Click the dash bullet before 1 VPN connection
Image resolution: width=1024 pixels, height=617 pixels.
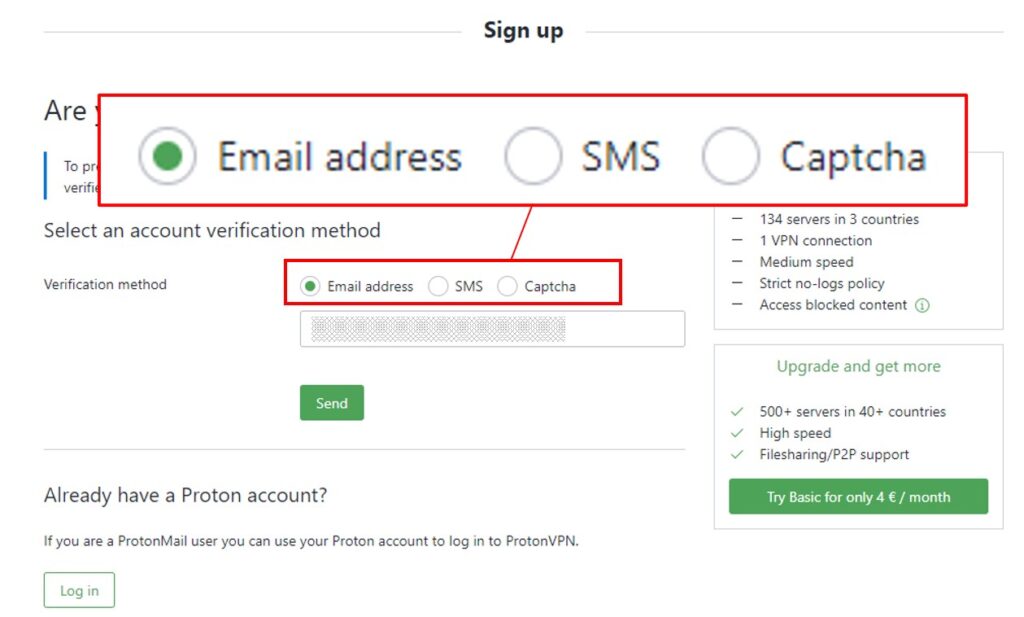point(738,241)
